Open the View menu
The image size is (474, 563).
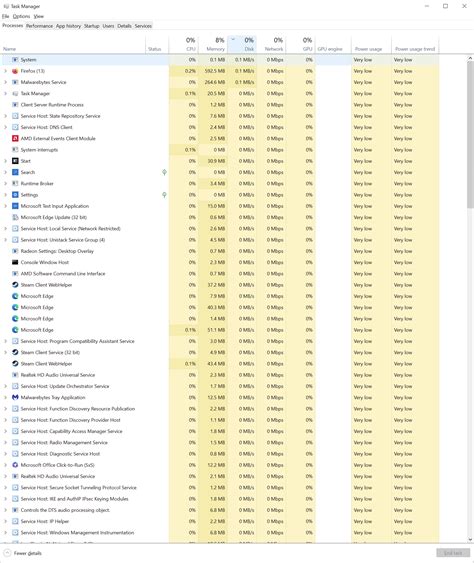[39, 16]
